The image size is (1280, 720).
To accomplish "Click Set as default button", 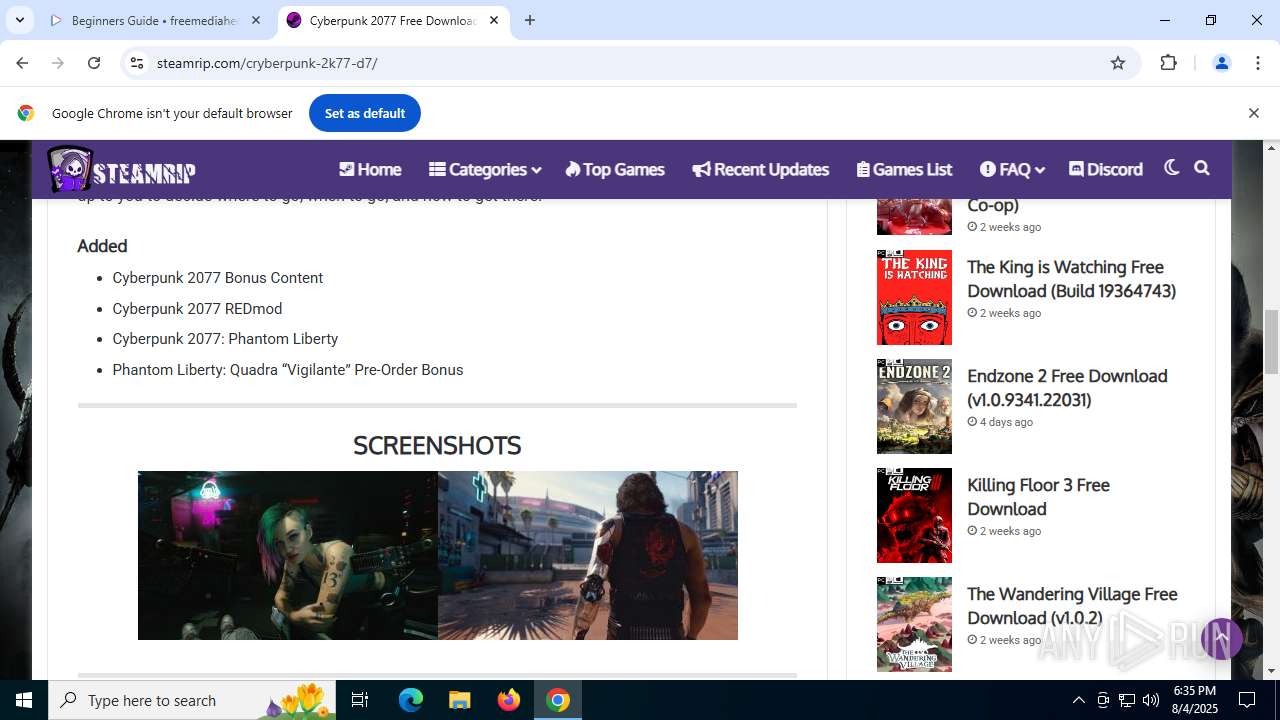I will point(364,113).
